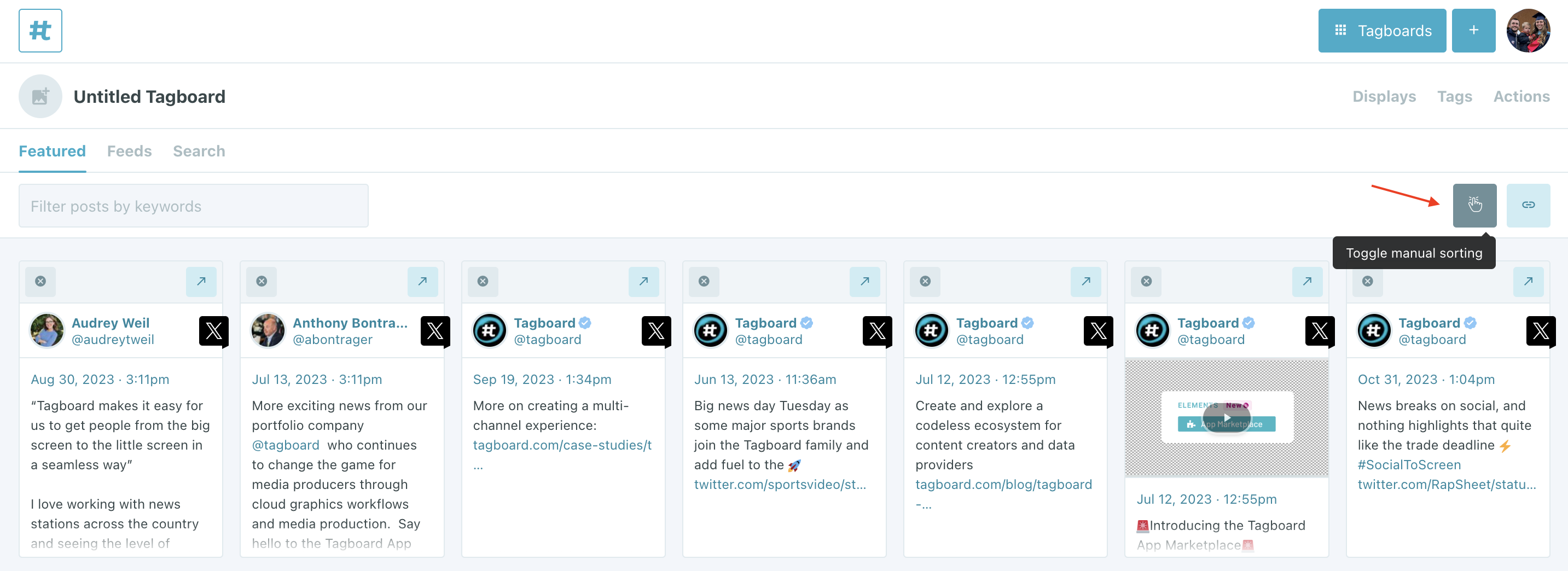Image resolution: width=1568 pixels, height=571 pixels.
Task: Click the Jul 13, 2023 · 3:11pm timestamp
Action: (317, 379)
